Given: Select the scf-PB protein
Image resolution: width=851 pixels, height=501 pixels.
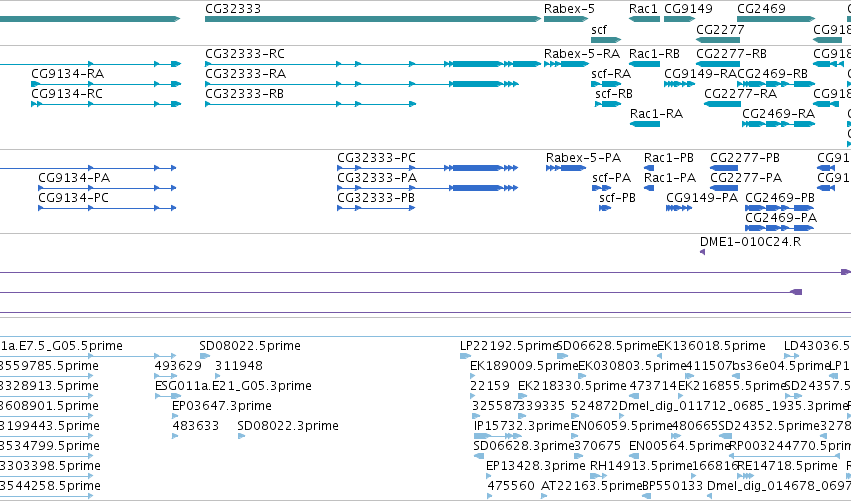Looking at the screenshot, I should (605, 208).
